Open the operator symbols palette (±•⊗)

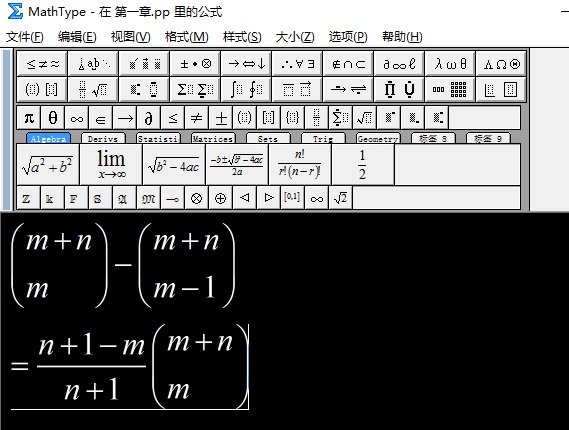click(195, 64)
